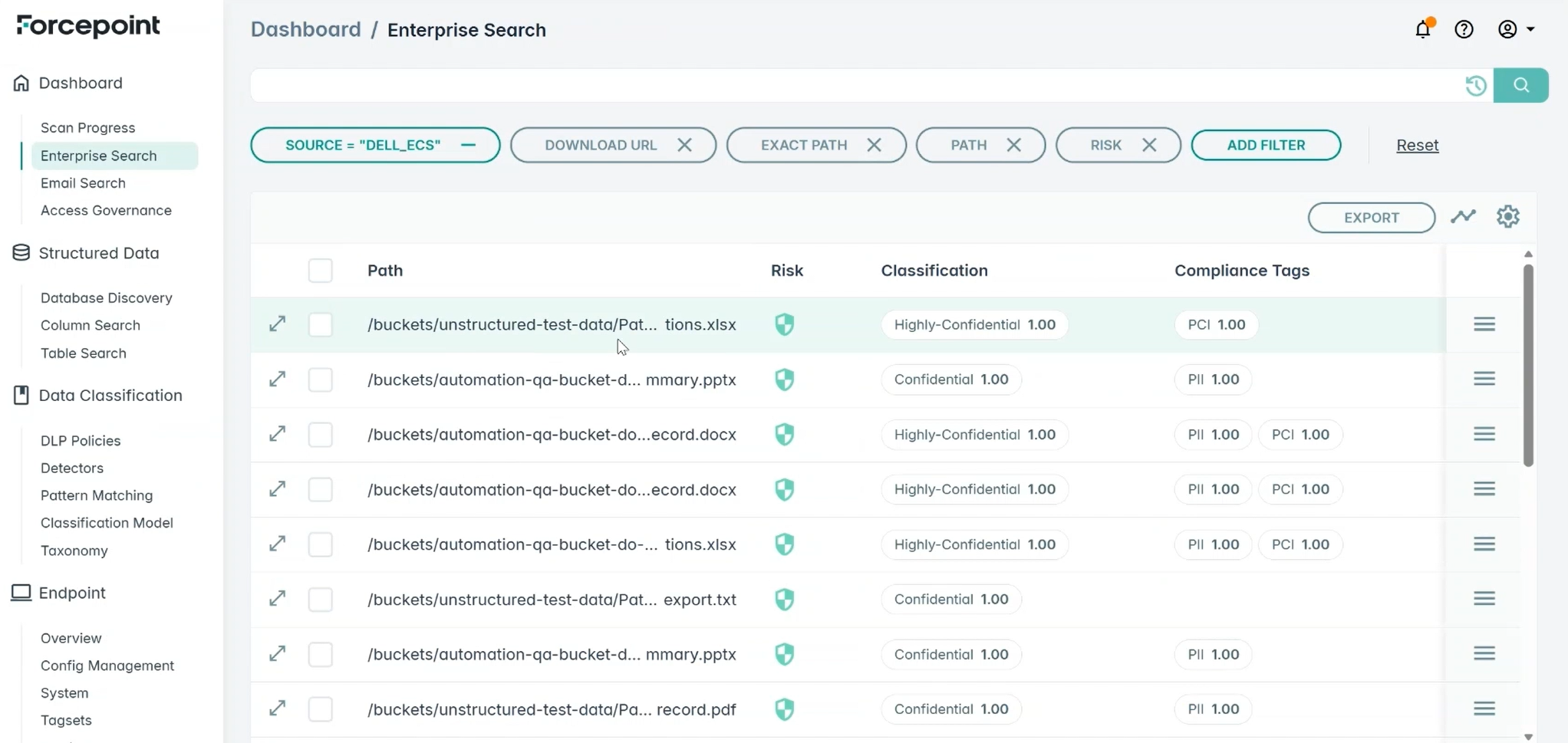Check the record.pdf row checkbox
Image resolution: width=1568 pixels, height=743 pixels.
pos(321,709)
